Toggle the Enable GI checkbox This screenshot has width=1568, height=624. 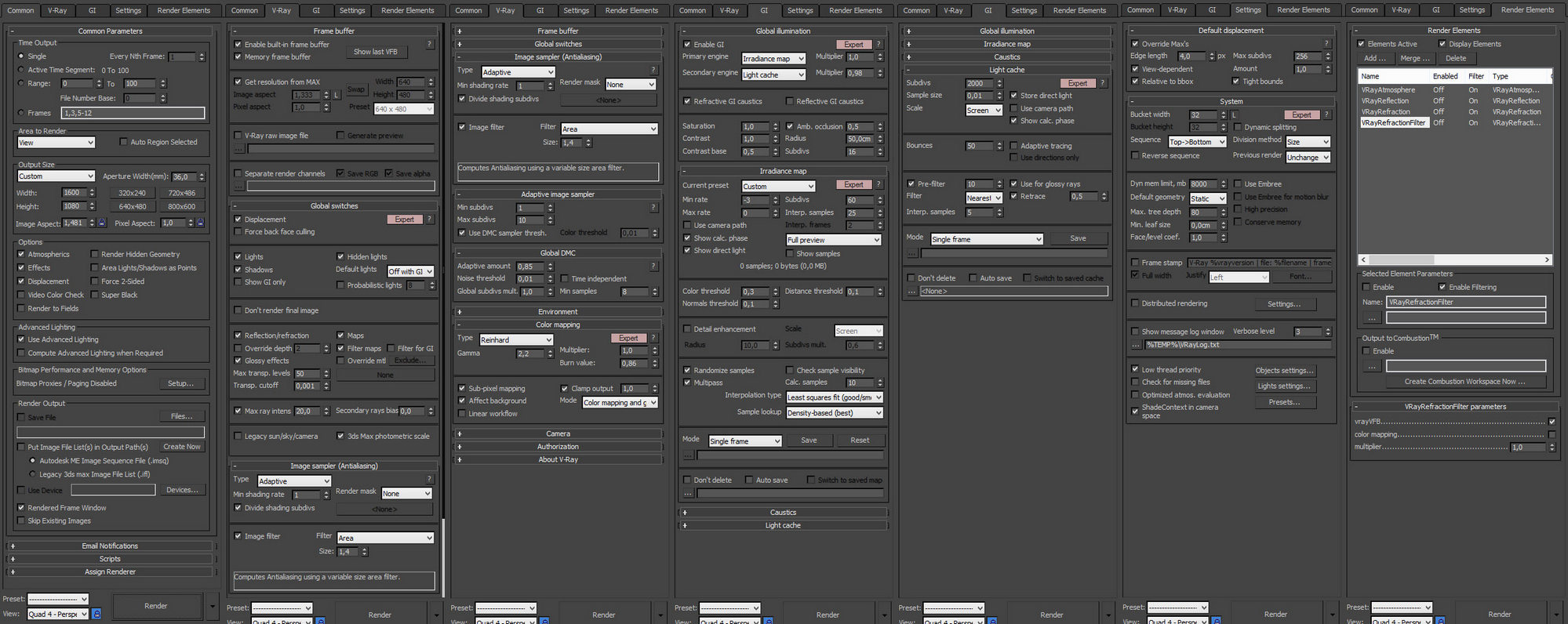coord(687,45)
